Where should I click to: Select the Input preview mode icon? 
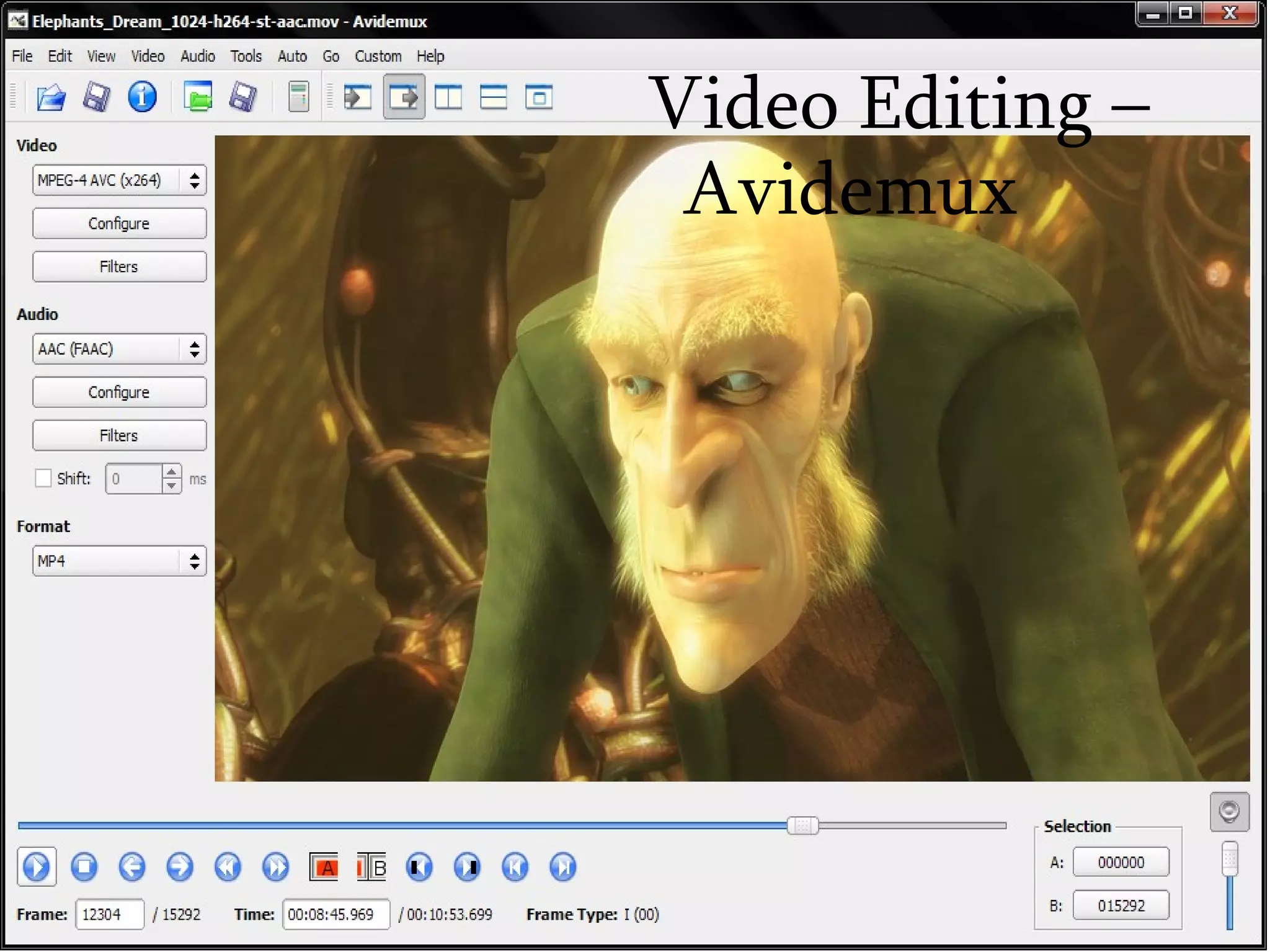[358, 97]
